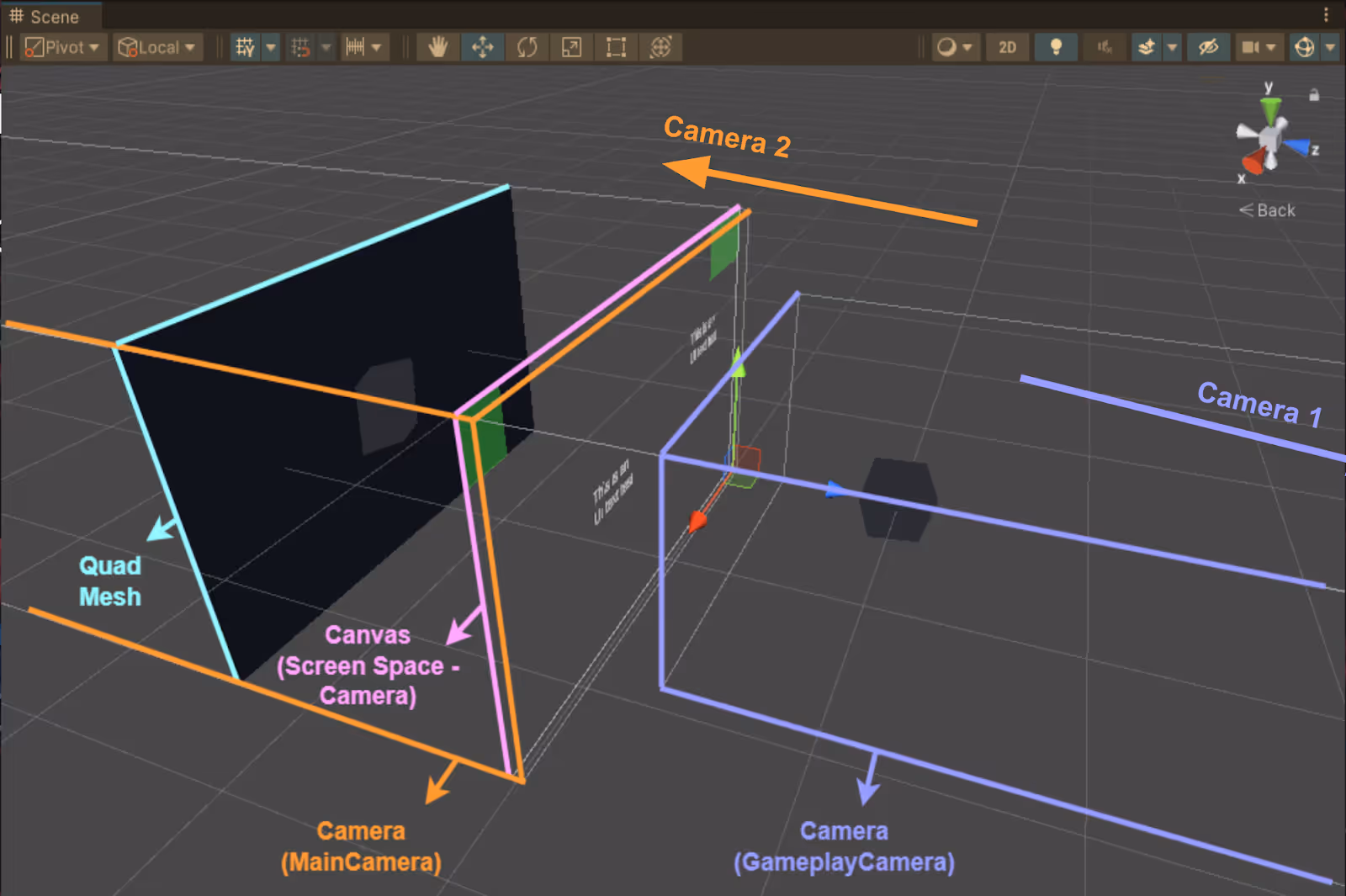
Task: Select the Rect transform tool
Action: tap(616, 47)
